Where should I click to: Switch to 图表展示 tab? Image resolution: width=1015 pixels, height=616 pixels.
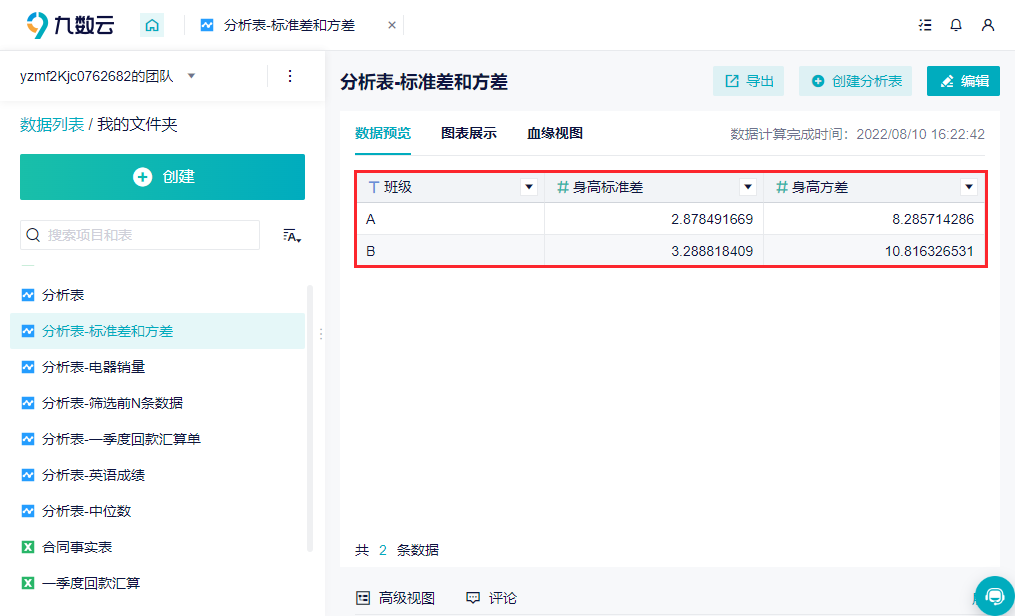[x=469, y=133]
